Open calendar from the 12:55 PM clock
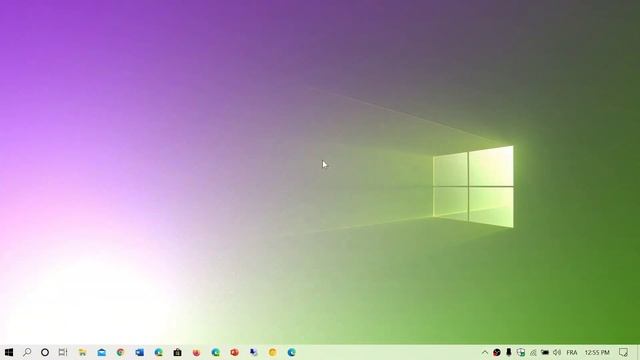The height and width of the screenshot is (360, 640). point(597,352)
